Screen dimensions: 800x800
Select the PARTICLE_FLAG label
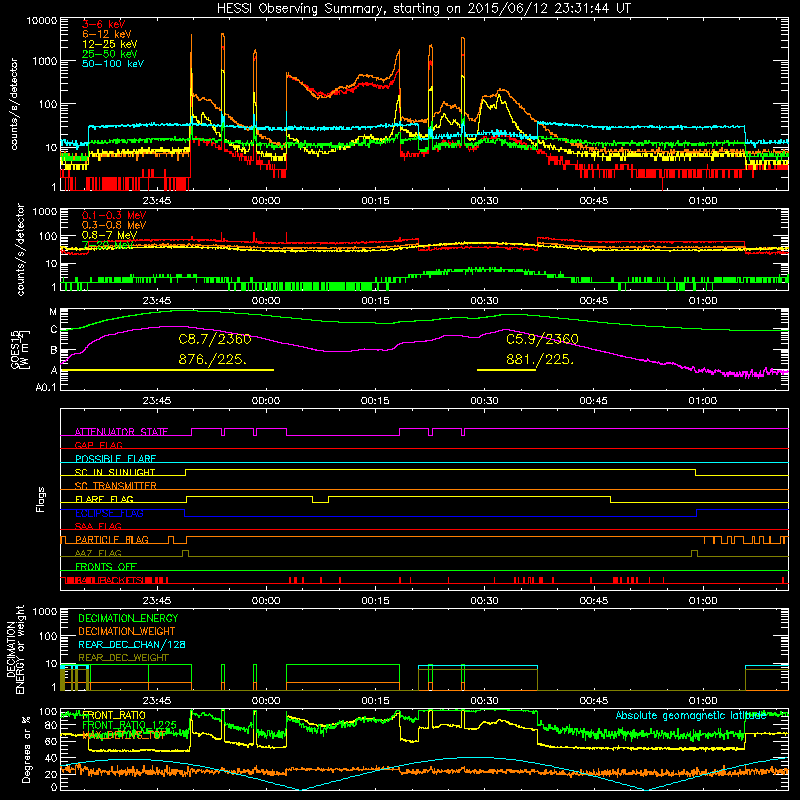coord(112,540)
